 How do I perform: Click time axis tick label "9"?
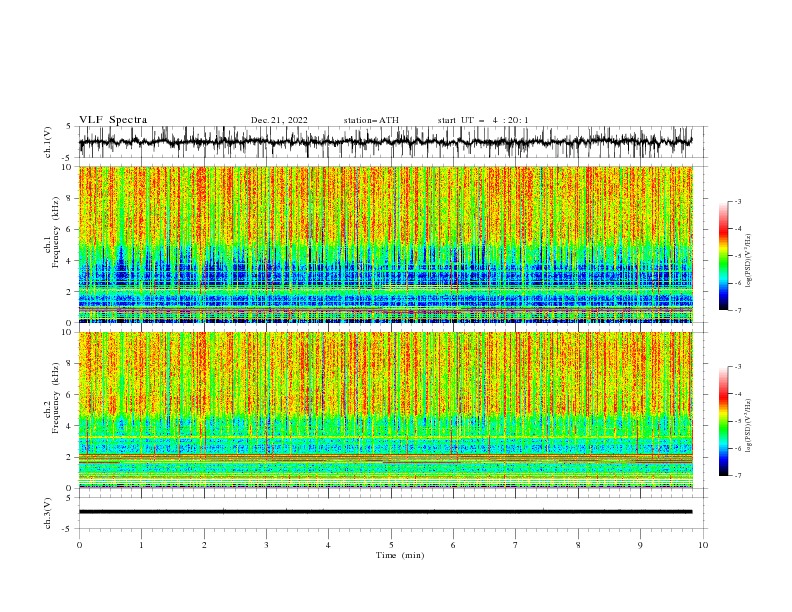640,545
